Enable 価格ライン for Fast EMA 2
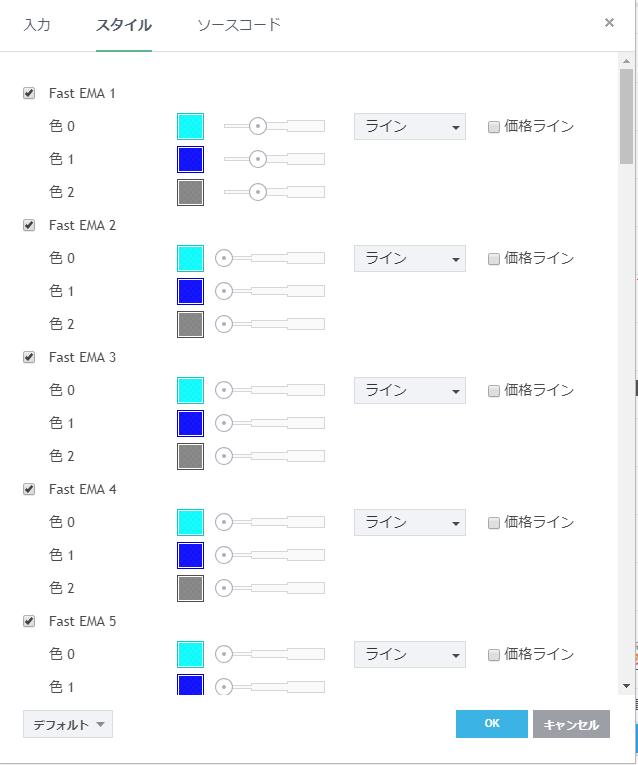The height and width of the screenshot is (765, 638). (x=494, y=258)
